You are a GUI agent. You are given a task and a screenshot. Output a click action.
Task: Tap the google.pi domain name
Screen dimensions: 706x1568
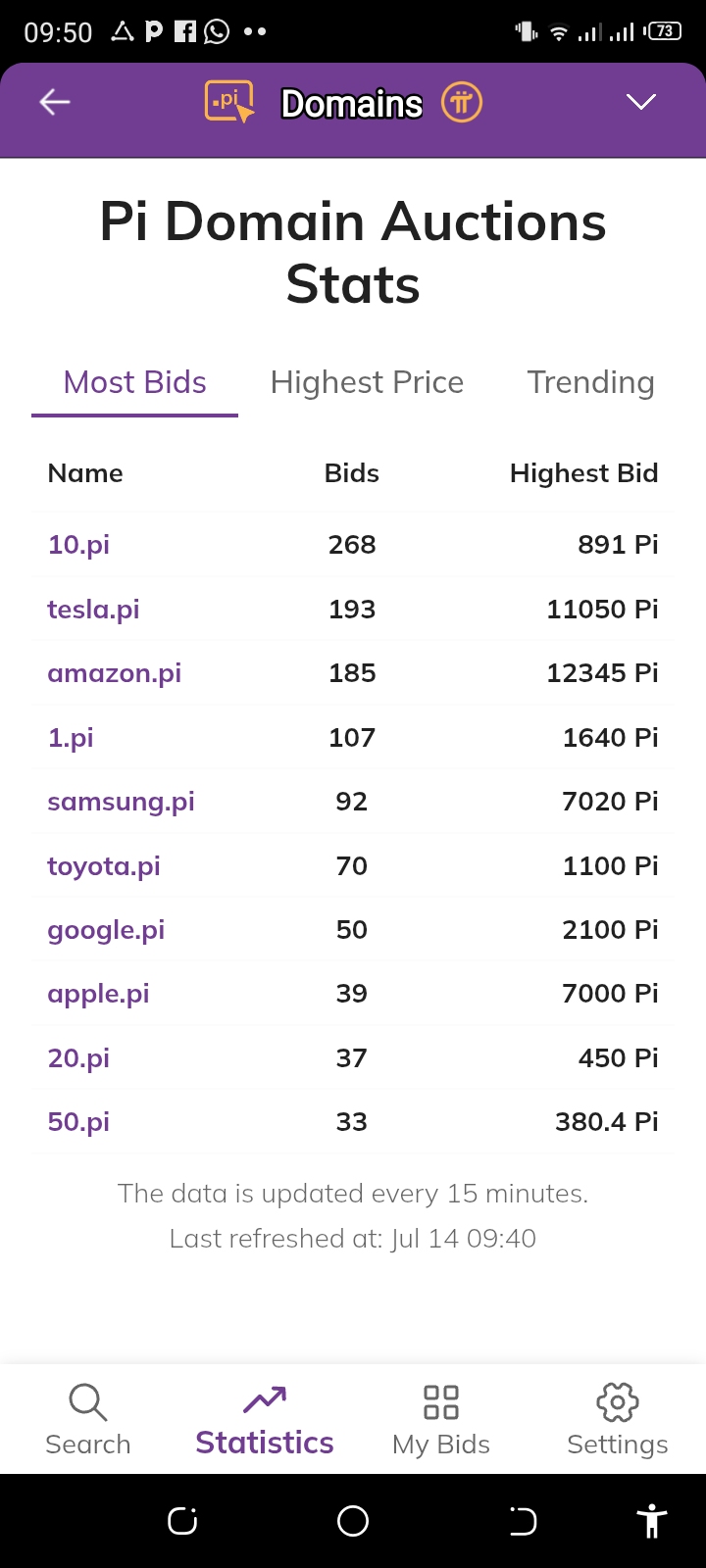point(106,930)
